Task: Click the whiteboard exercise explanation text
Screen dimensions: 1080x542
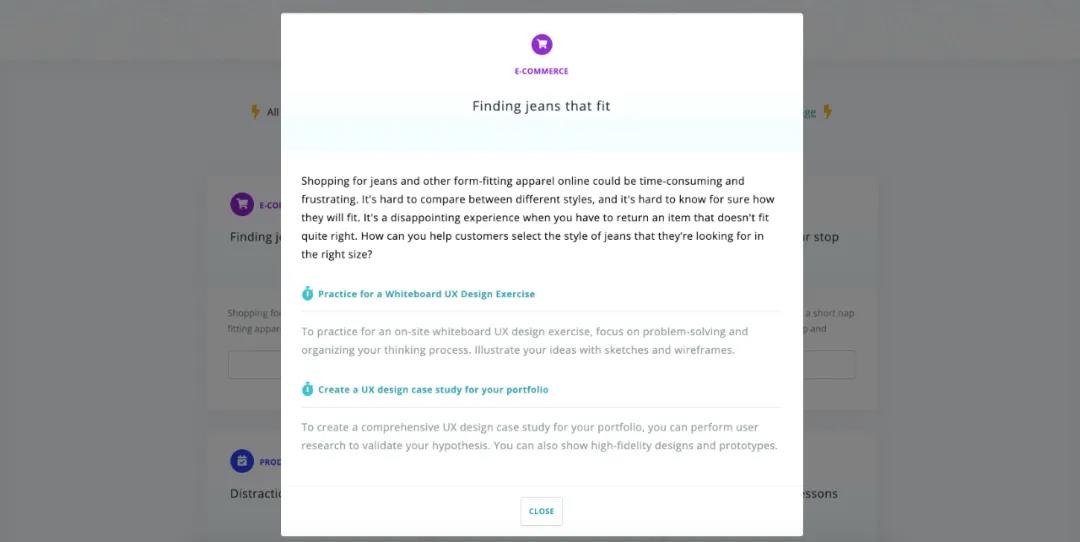Action: pyautogui.click(x=525, y=341)
